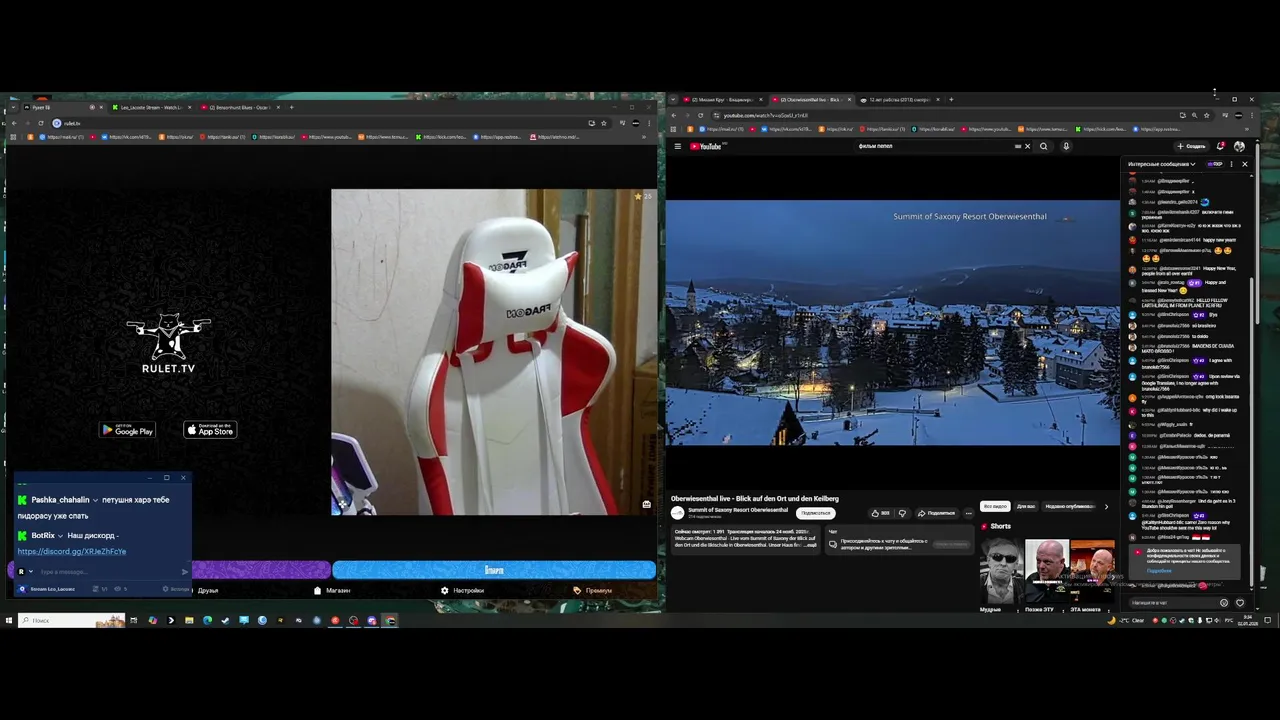The width and height of the screenshot is (1280, 720).
Task: Send message arrow in Kick chat popup
Action: [184, 572]
